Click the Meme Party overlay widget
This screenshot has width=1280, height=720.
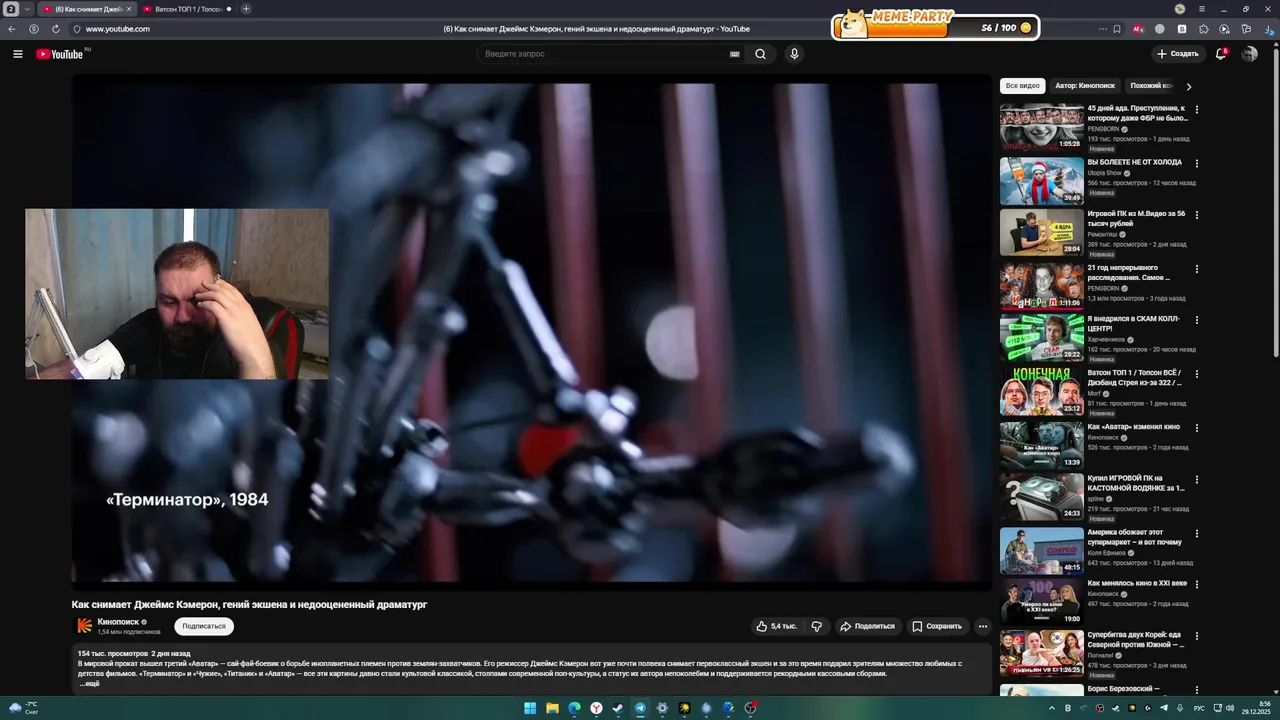click(936, 26)
